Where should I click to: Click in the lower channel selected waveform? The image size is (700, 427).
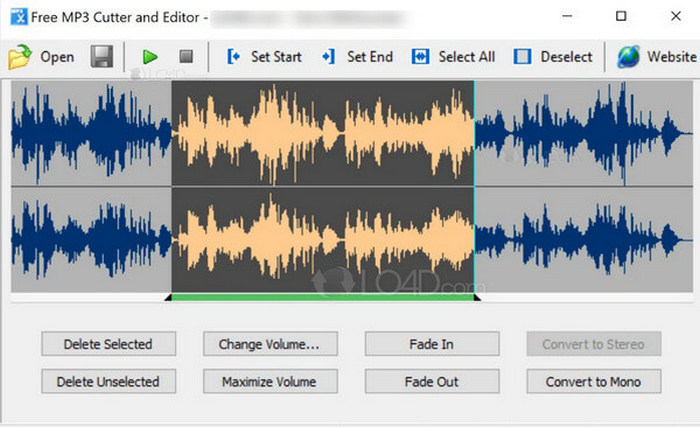point(322,240)
